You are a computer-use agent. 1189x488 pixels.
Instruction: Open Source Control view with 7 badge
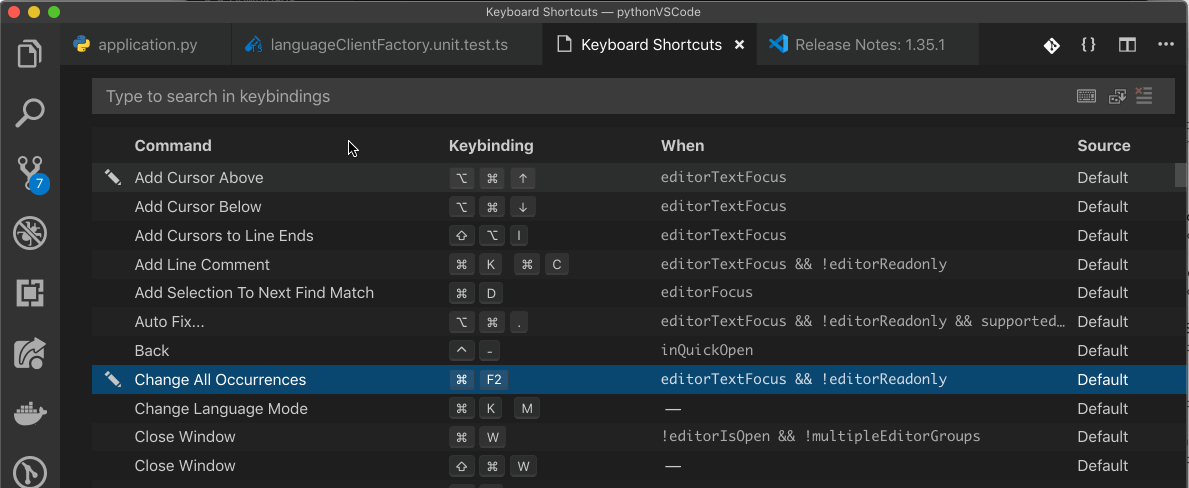coord(31,174)
